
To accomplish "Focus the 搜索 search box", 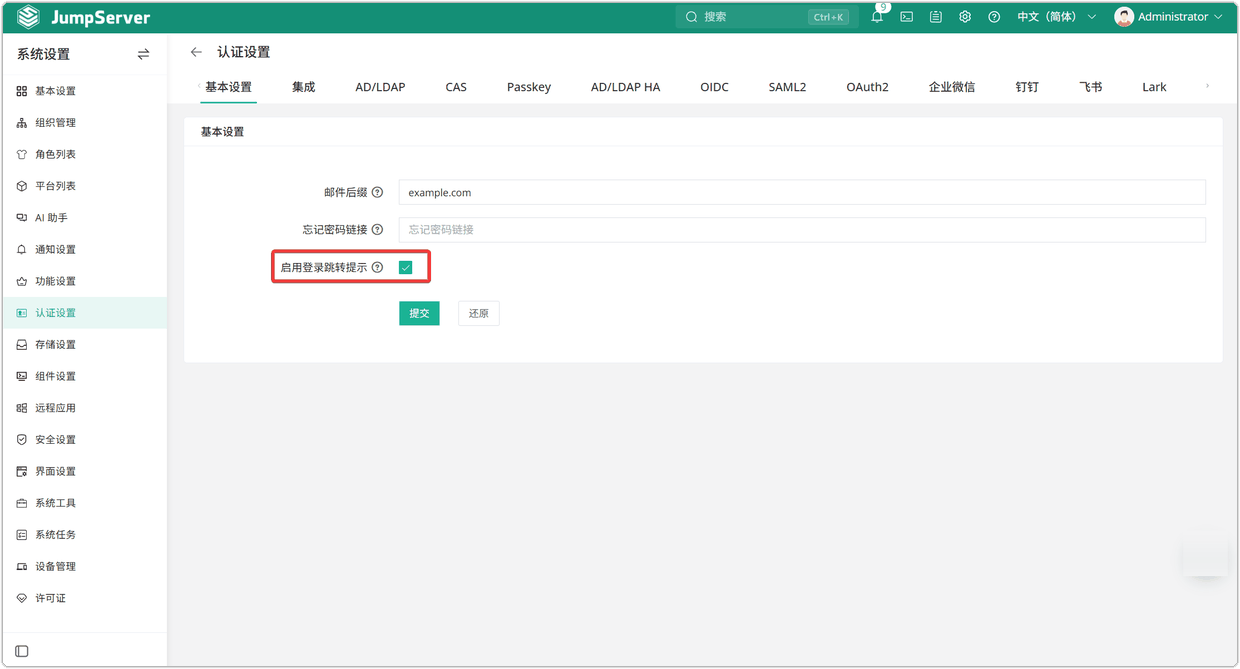I will click(765, 17).
